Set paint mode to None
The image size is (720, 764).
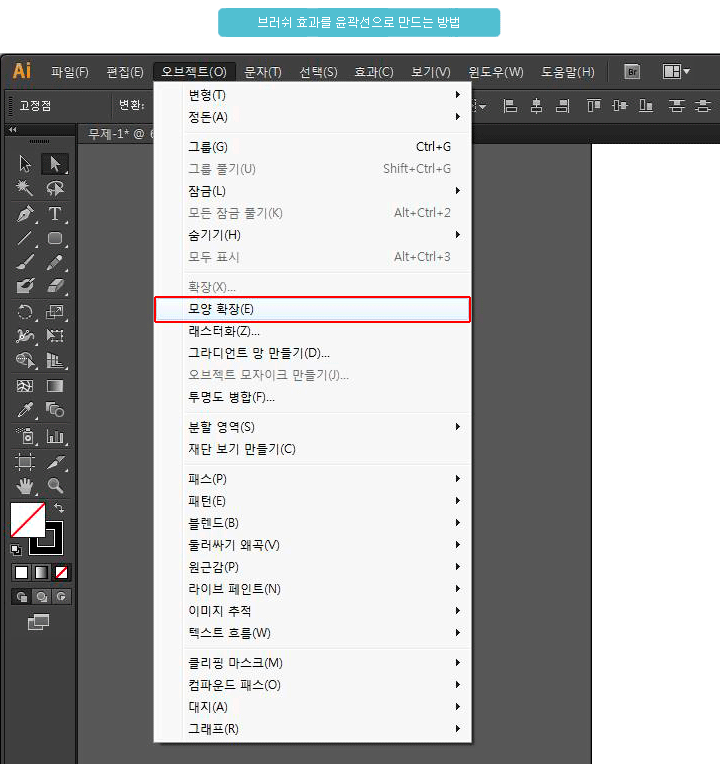(x=62, y=572)
